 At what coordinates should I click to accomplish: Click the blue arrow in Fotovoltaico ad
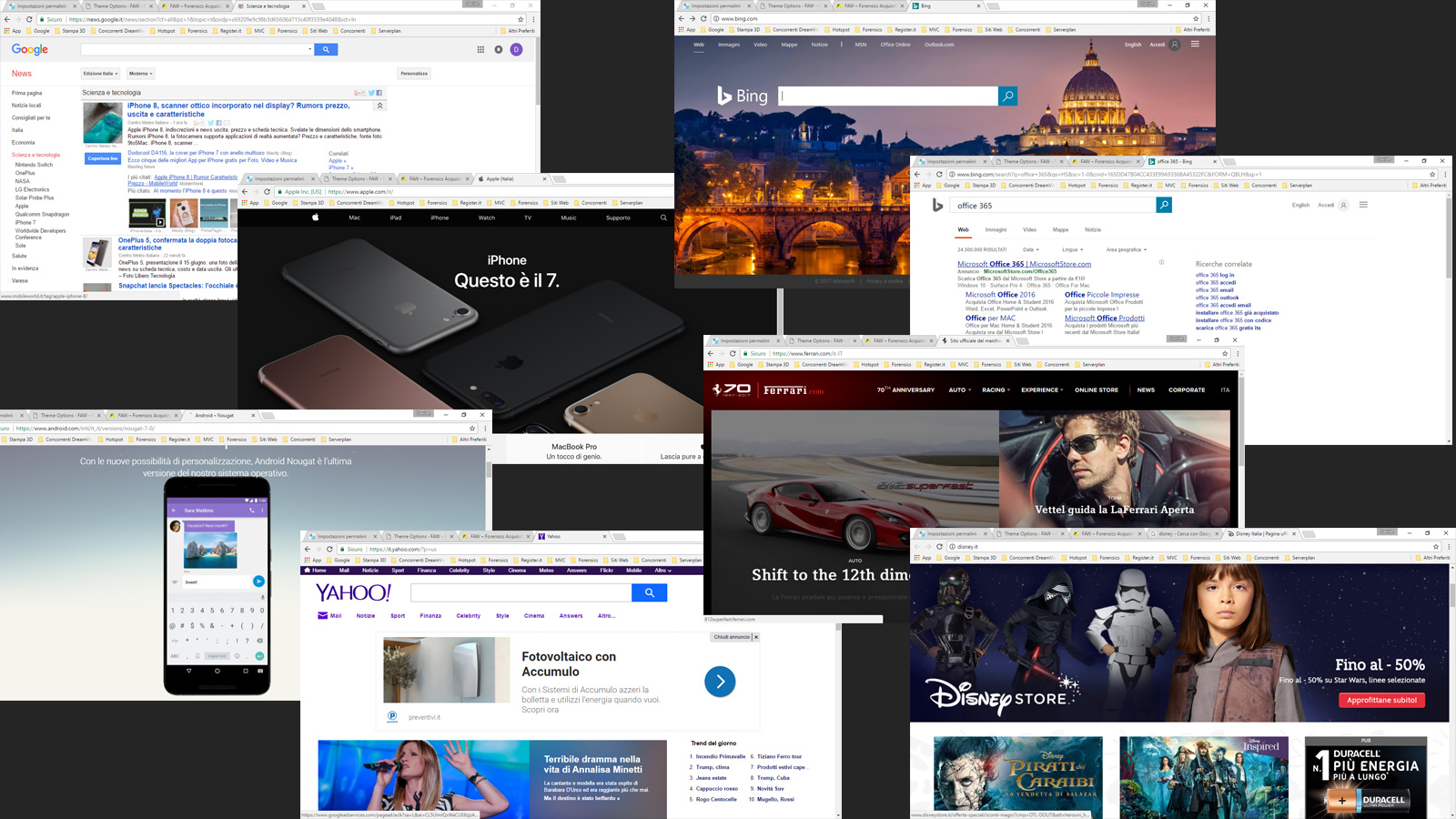(x=720, y=681)
